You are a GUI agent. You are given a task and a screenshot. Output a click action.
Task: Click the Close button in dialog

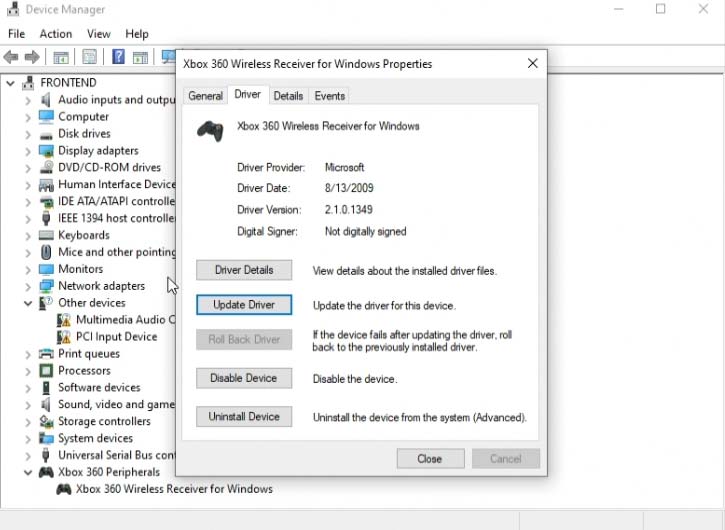[x=430, y=459]
